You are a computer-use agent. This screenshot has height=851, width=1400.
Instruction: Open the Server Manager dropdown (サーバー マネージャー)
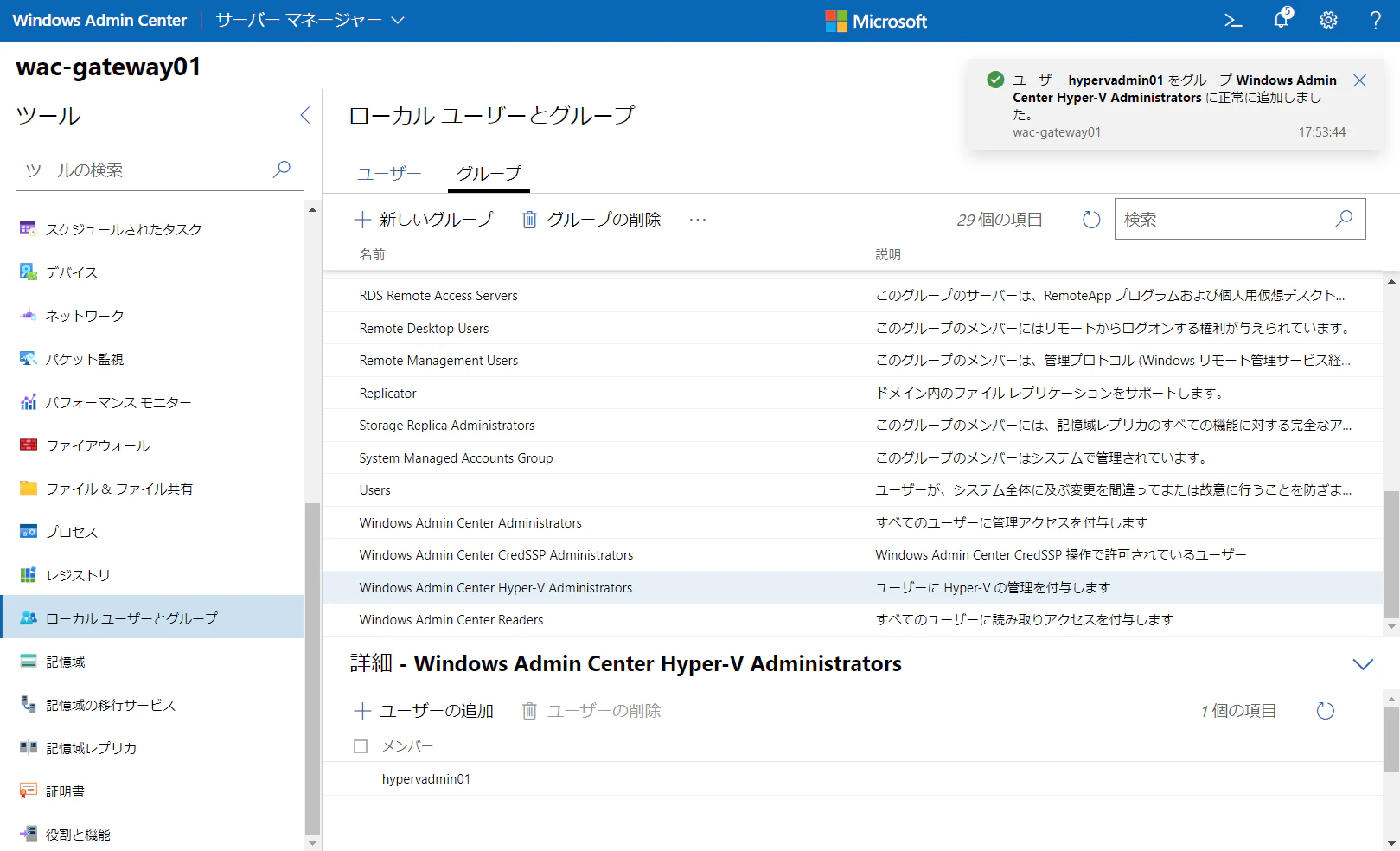coord(310,20)
